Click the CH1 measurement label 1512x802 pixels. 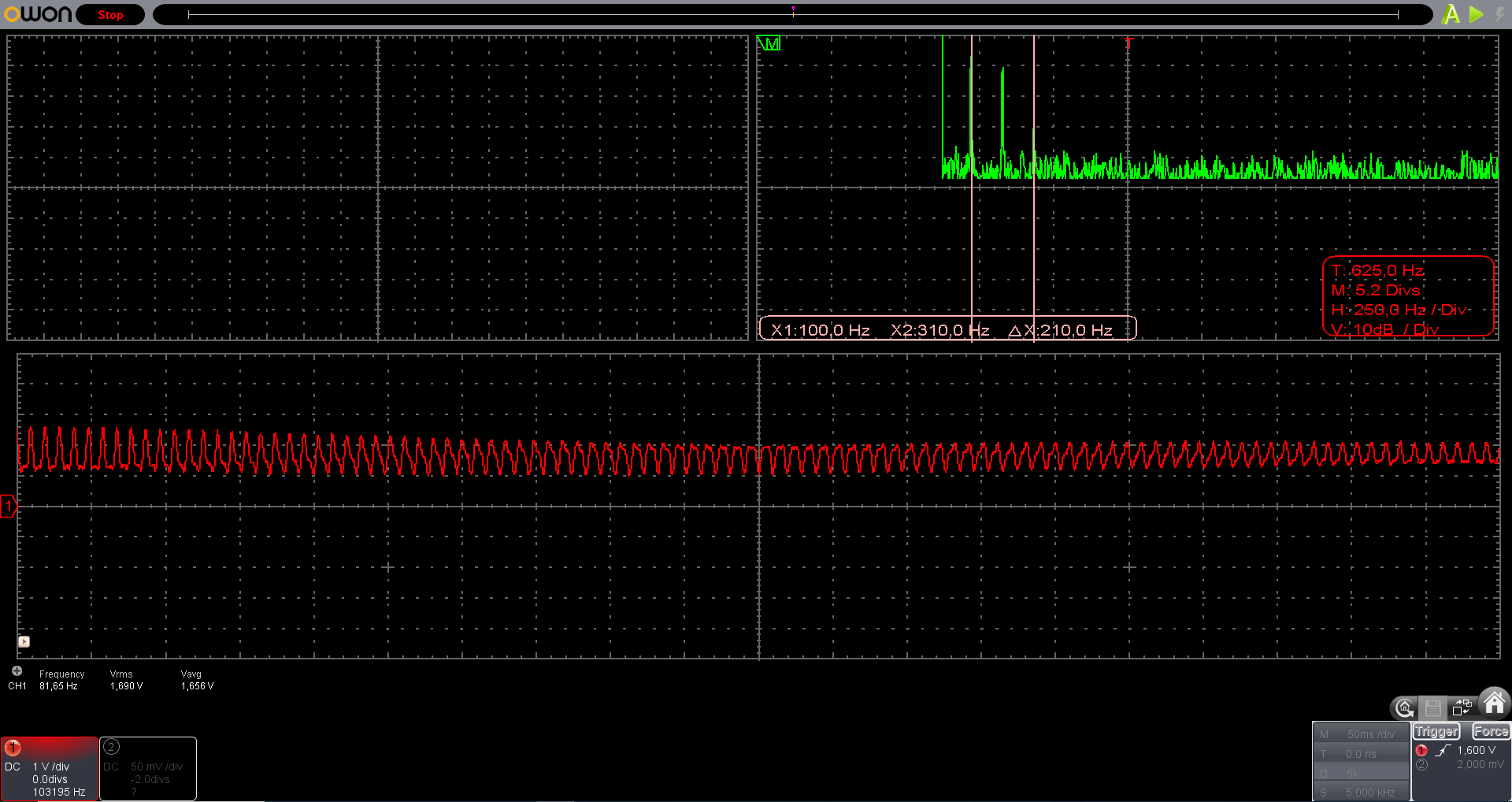[17, 686]
